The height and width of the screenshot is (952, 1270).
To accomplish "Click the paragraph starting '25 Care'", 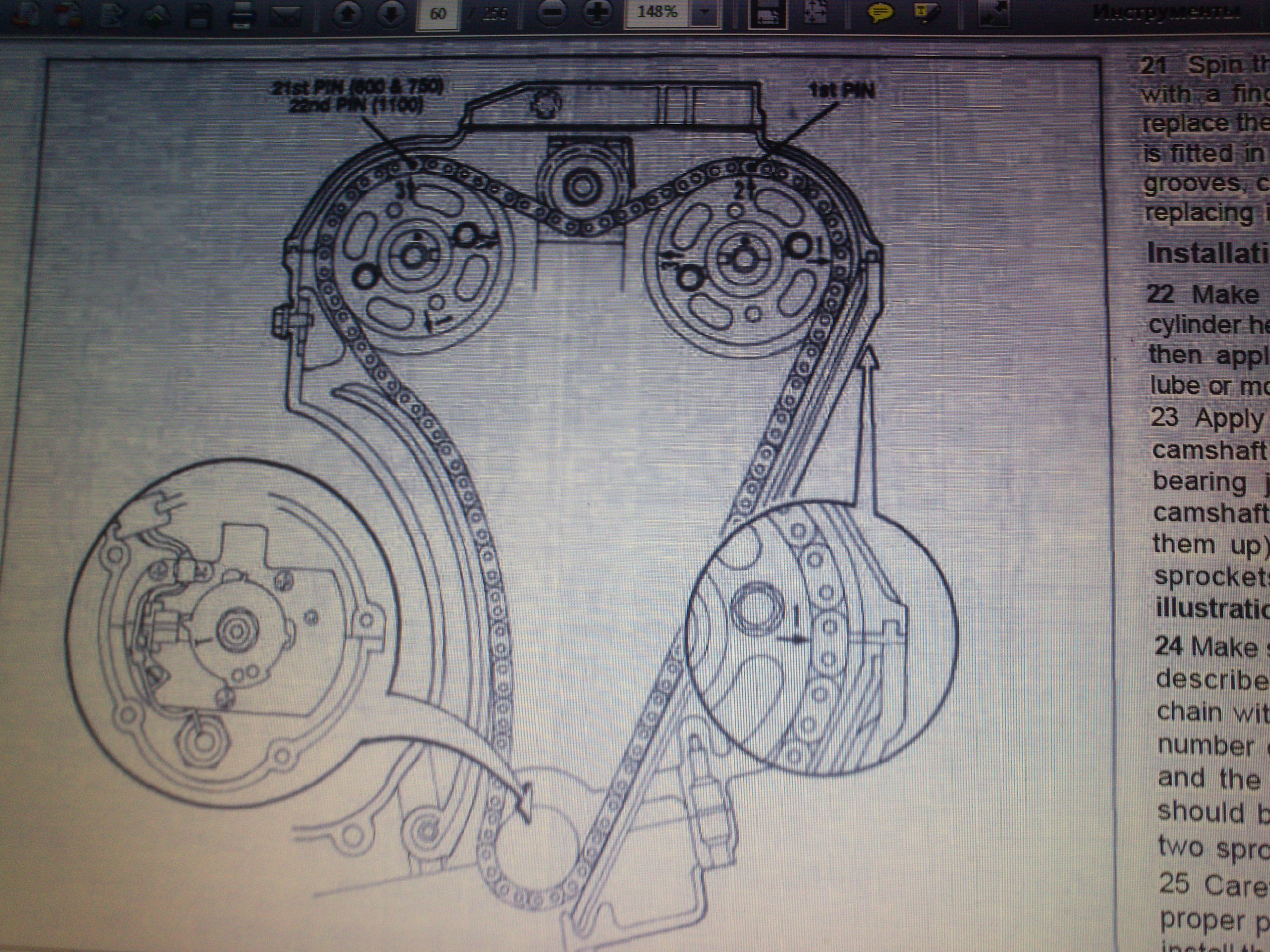I will click(1215, 913).
